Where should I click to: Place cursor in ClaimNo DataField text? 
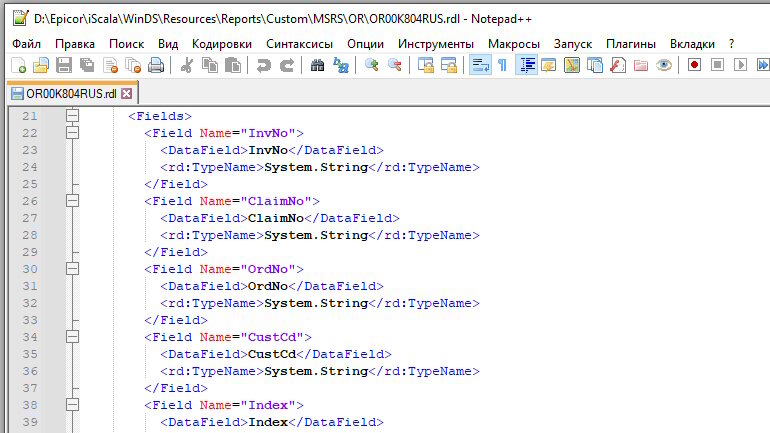tap(276, 218)
